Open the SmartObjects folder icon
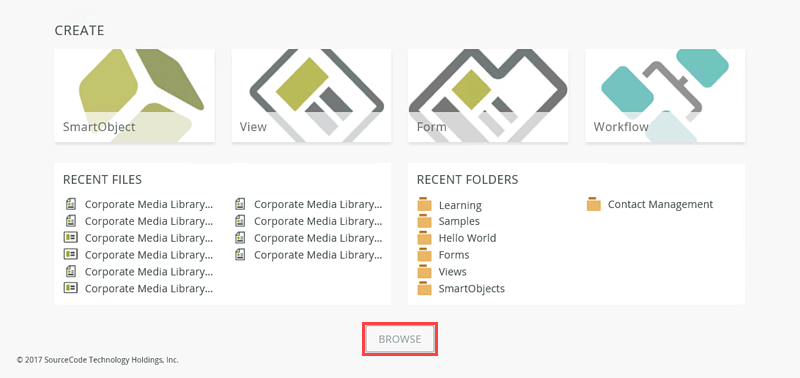800x378 pixels. pyautogui.click(x=424, y=288)
